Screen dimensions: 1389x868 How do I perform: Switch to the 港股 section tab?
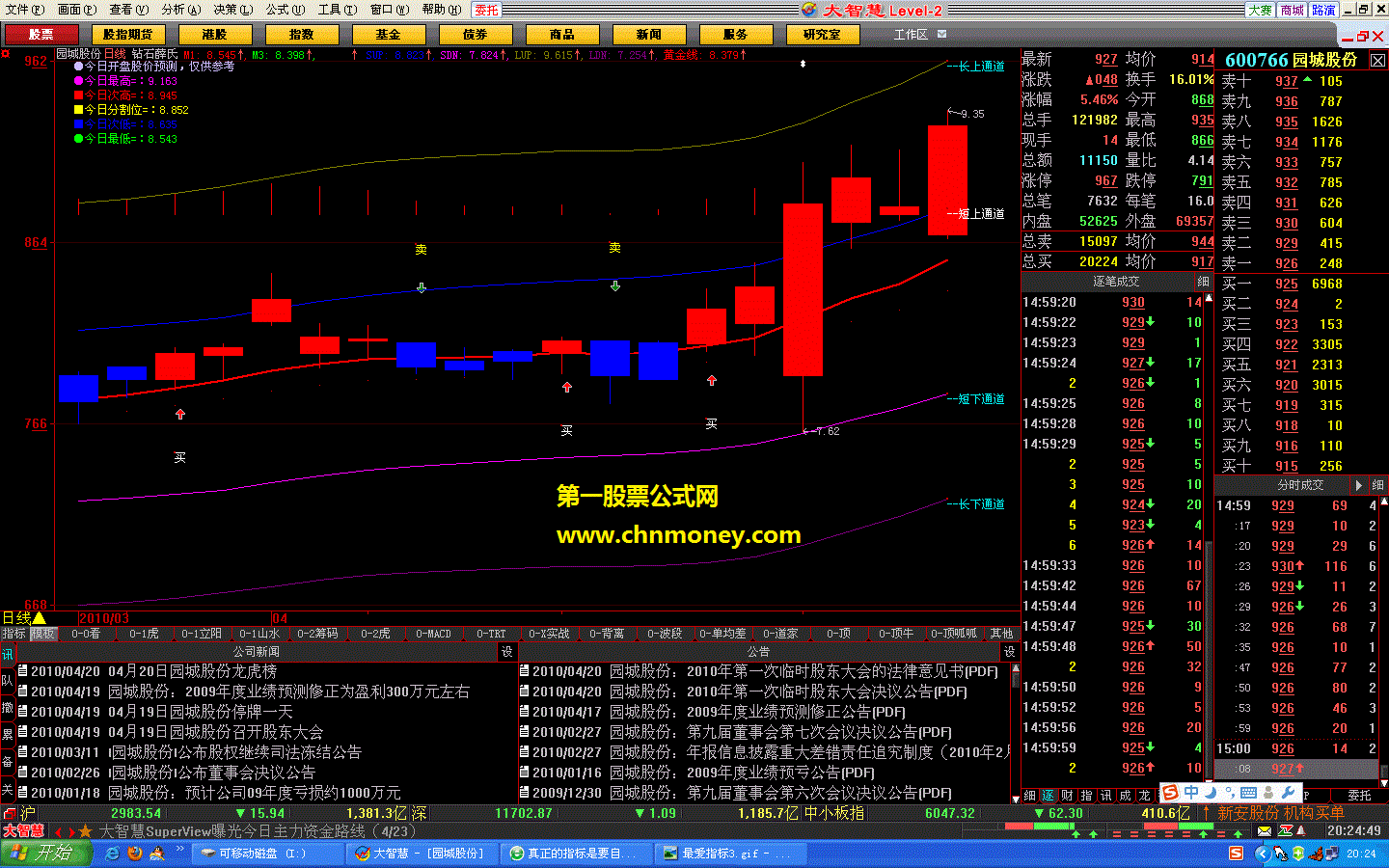click(214, 34)
